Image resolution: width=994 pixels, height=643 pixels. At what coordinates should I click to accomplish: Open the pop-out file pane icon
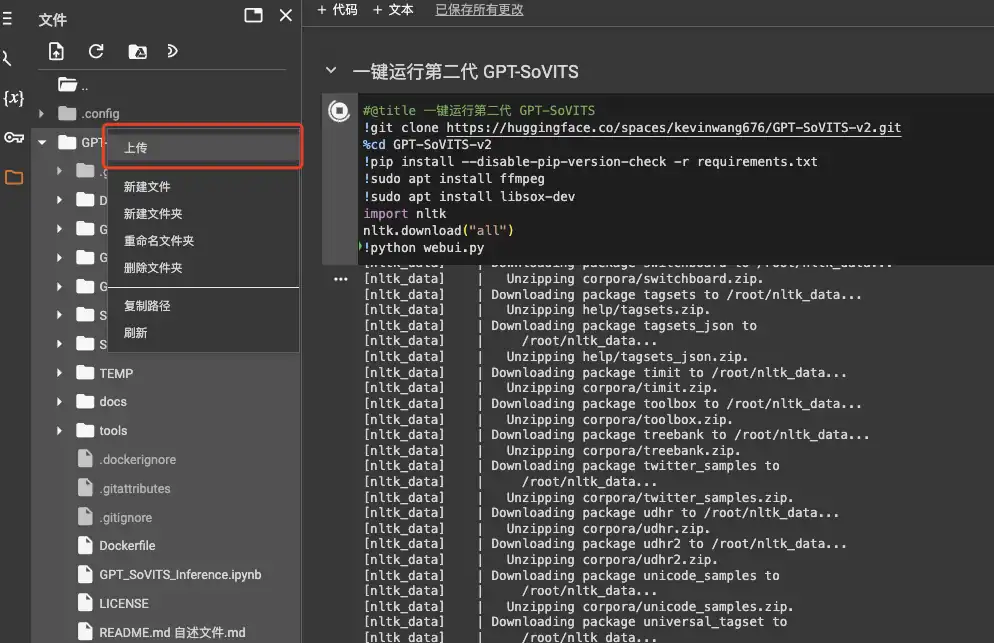point(254,15)
